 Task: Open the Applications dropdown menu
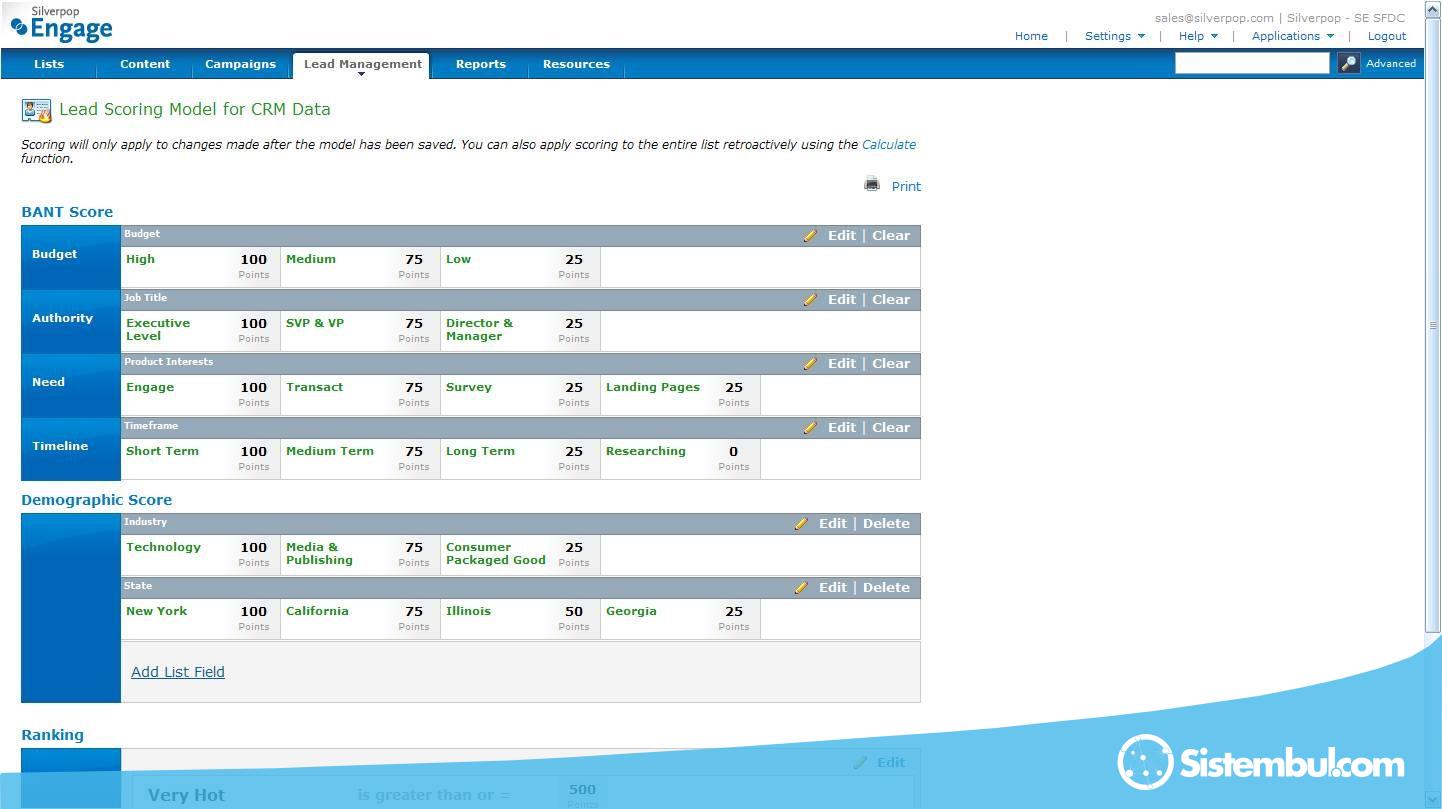1293,36
